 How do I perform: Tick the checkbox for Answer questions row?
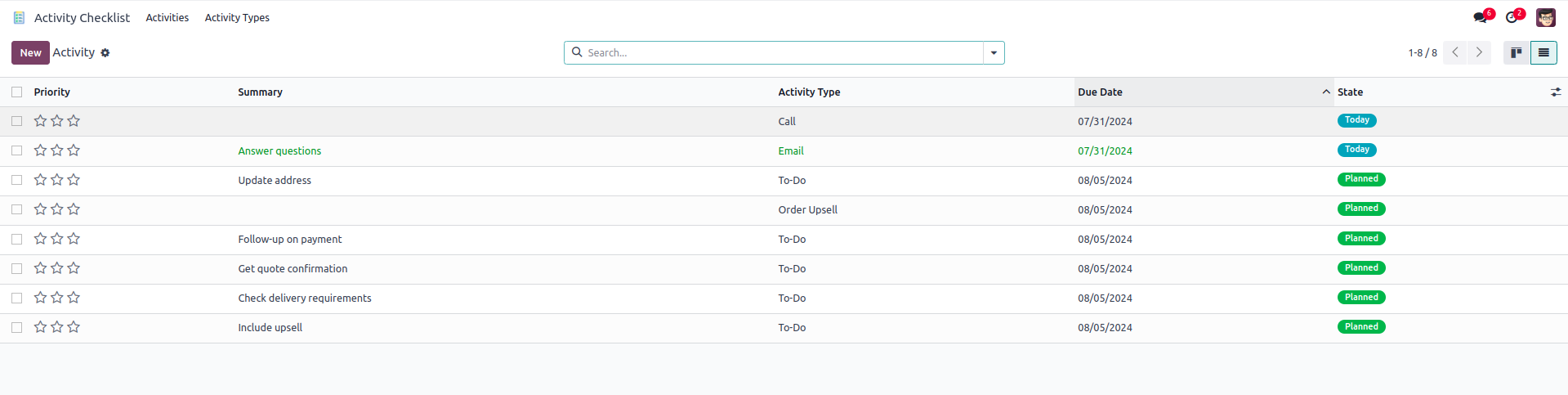17,150
